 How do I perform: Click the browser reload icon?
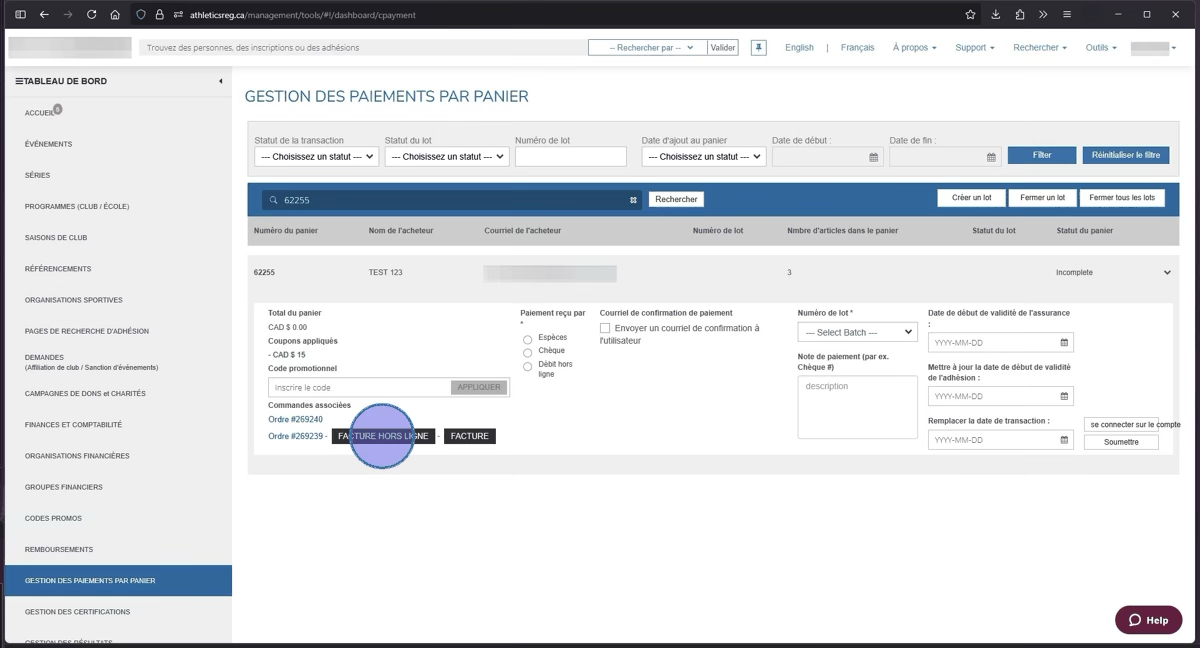pyautogui.click(x=92, y=15)
